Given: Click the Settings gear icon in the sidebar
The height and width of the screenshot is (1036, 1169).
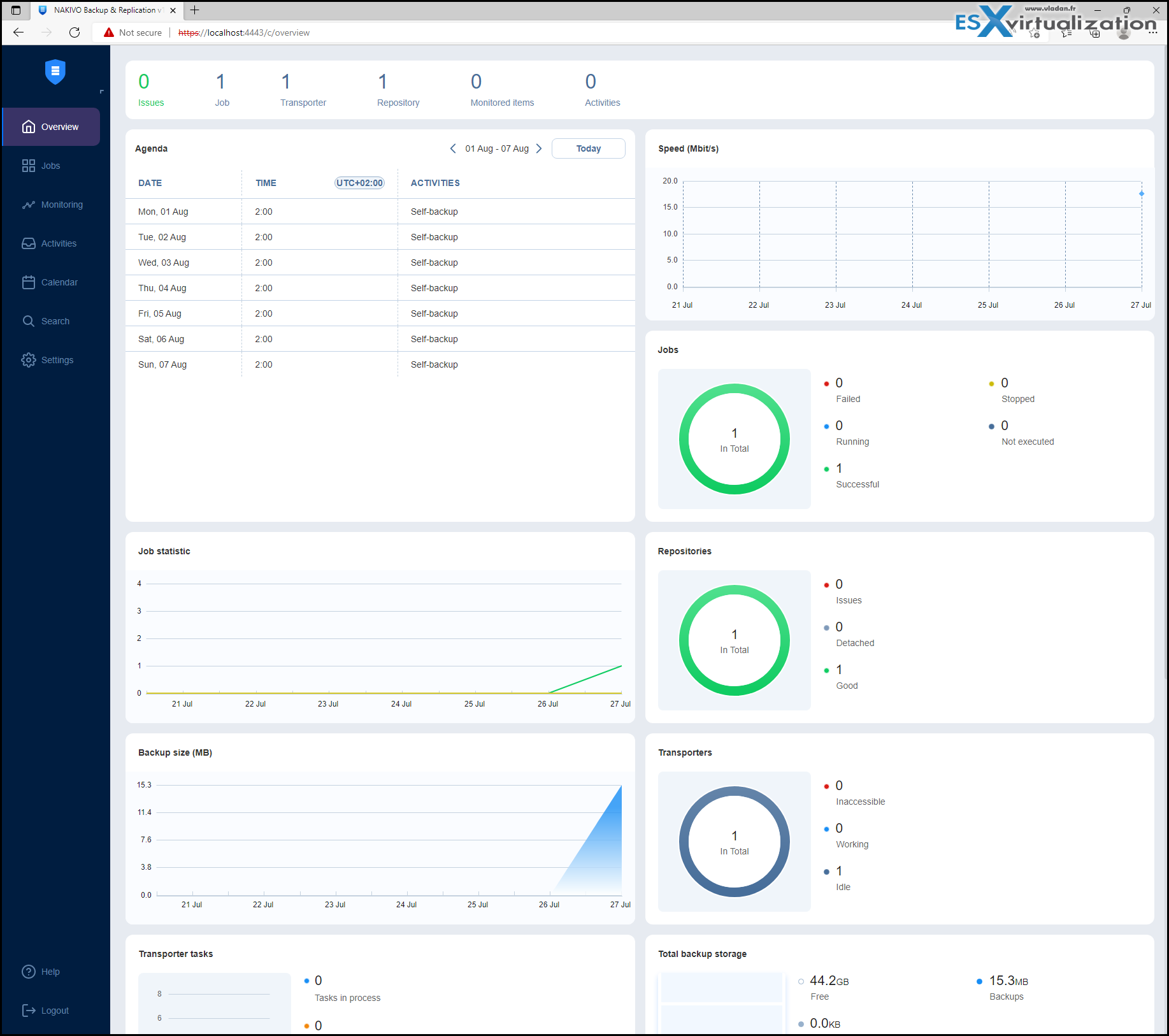Looking at the screenshot, I should click(29, 360).
